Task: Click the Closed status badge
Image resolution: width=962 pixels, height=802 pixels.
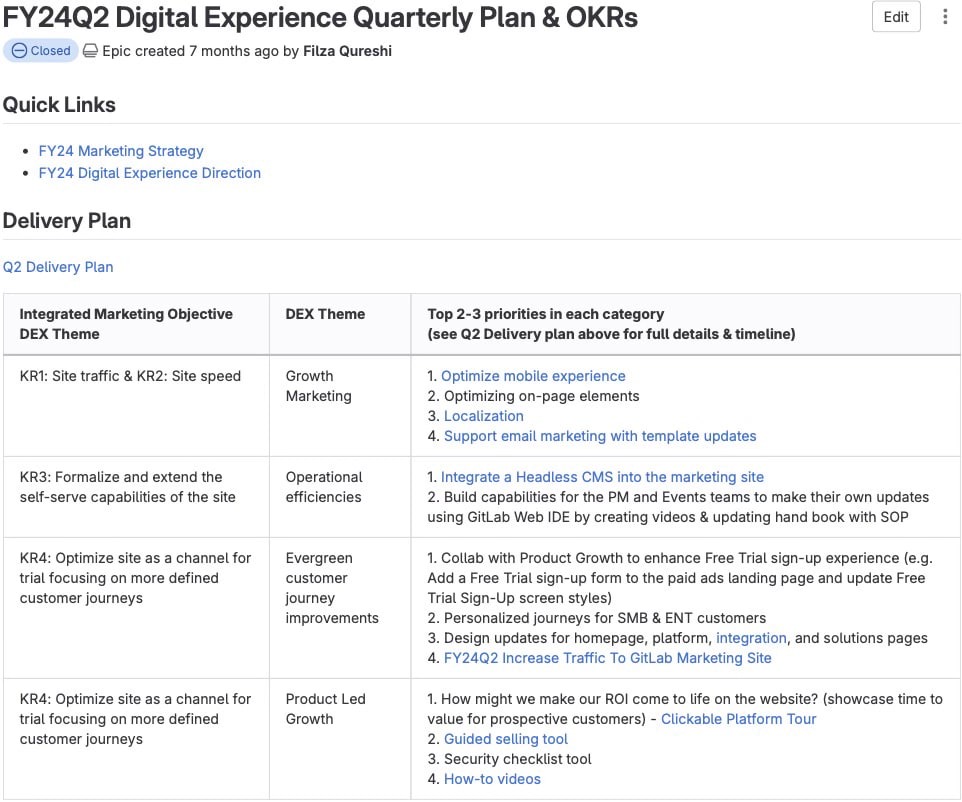Action: click(x=41, y=51)
